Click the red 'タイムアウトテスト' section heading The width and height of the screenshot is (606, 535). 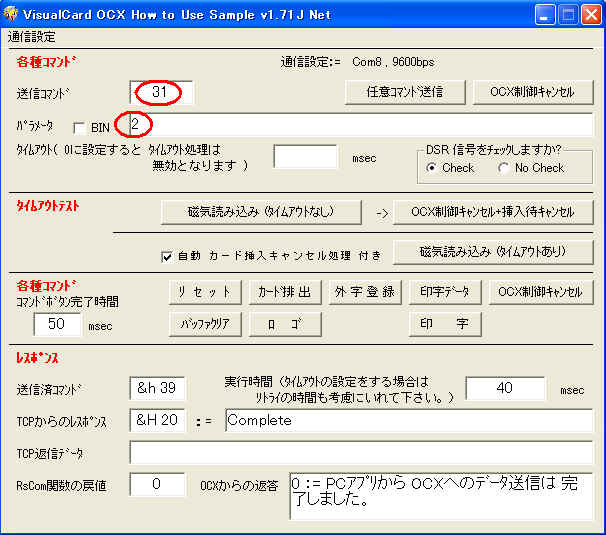coord(48,206)
